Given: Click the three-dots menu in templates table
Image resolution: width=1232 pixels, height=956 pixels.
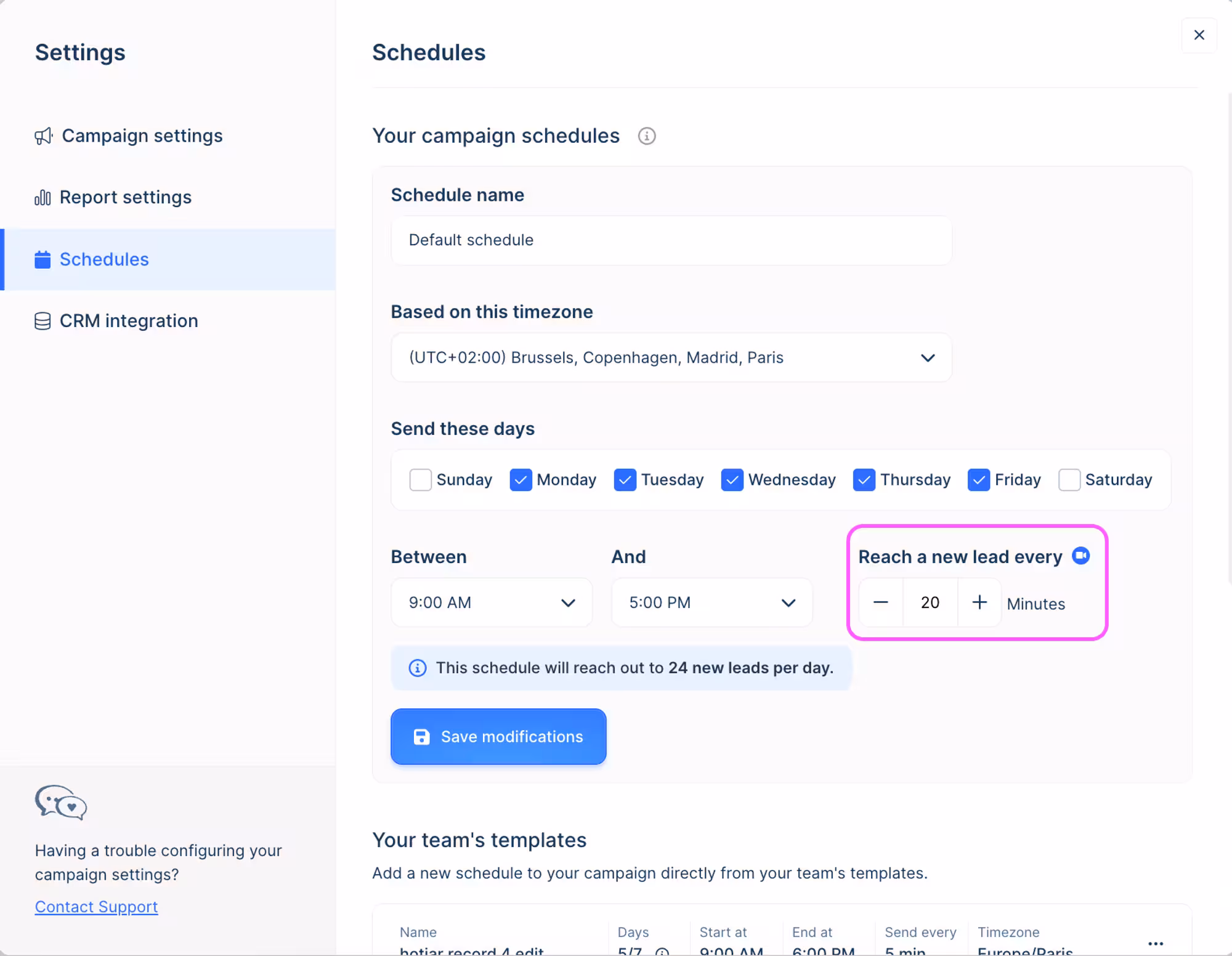Looking at the screenshot, I should coord(1156,943).
